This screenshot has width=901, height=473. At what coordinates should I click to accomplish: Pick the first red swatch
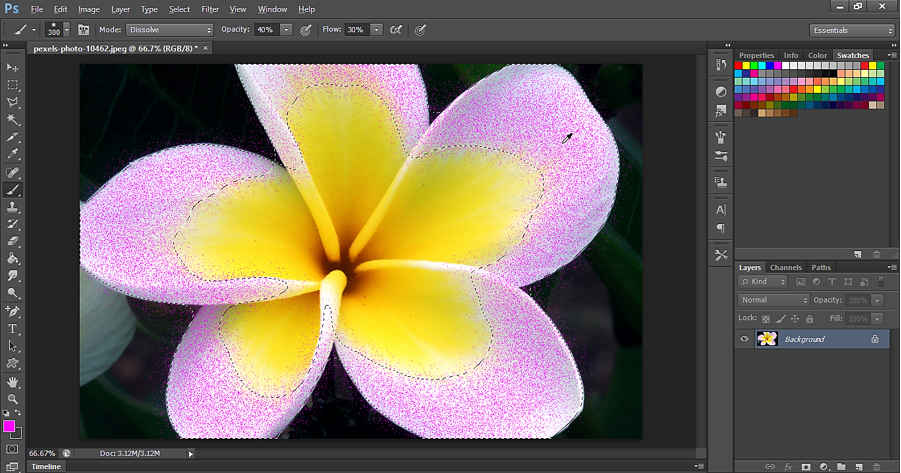738,66
